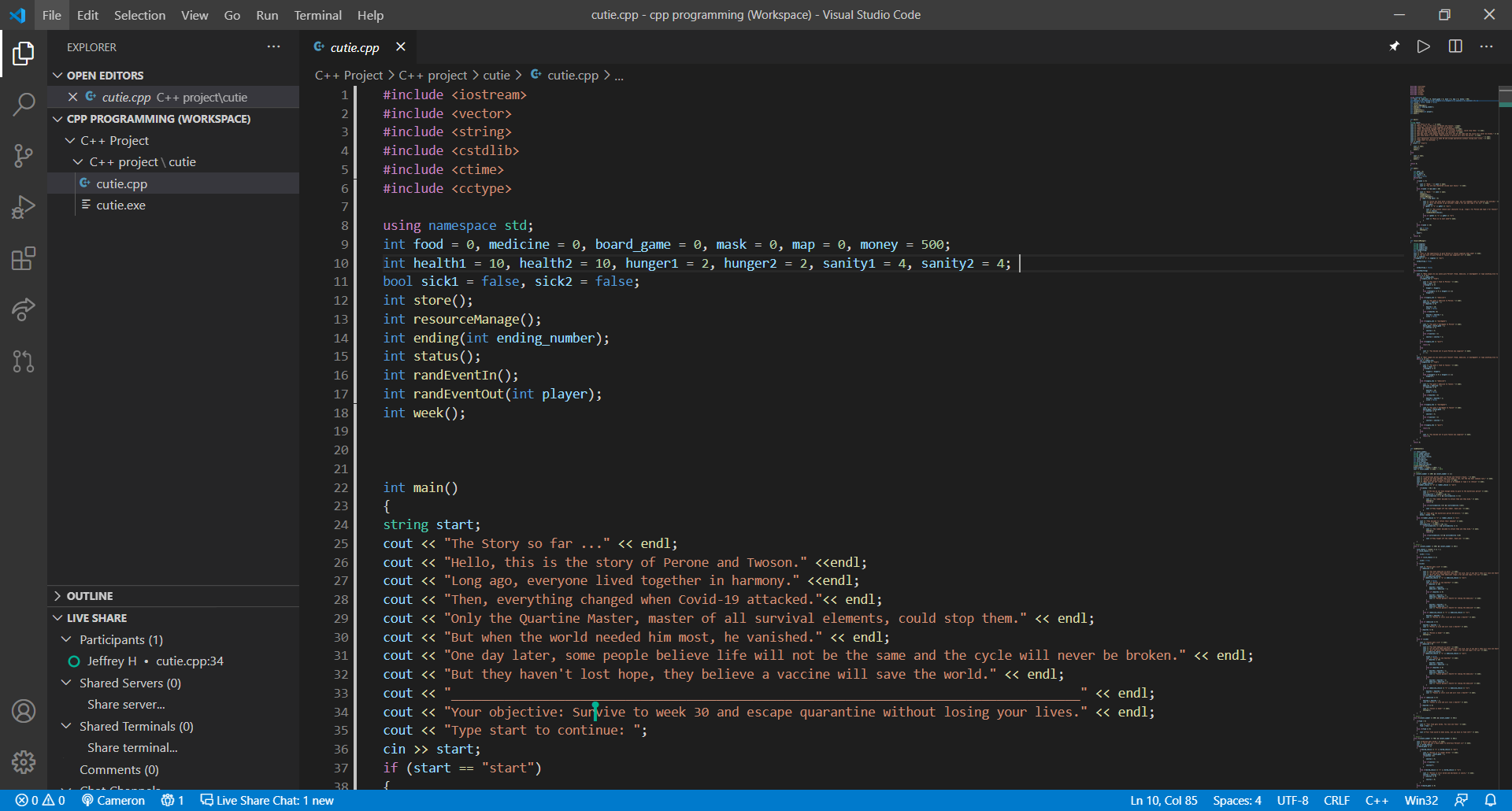This screenshot has width=1512, height=811.
Task: Change CRLF end-of-line setting
Action: (x=1336, y=801)
